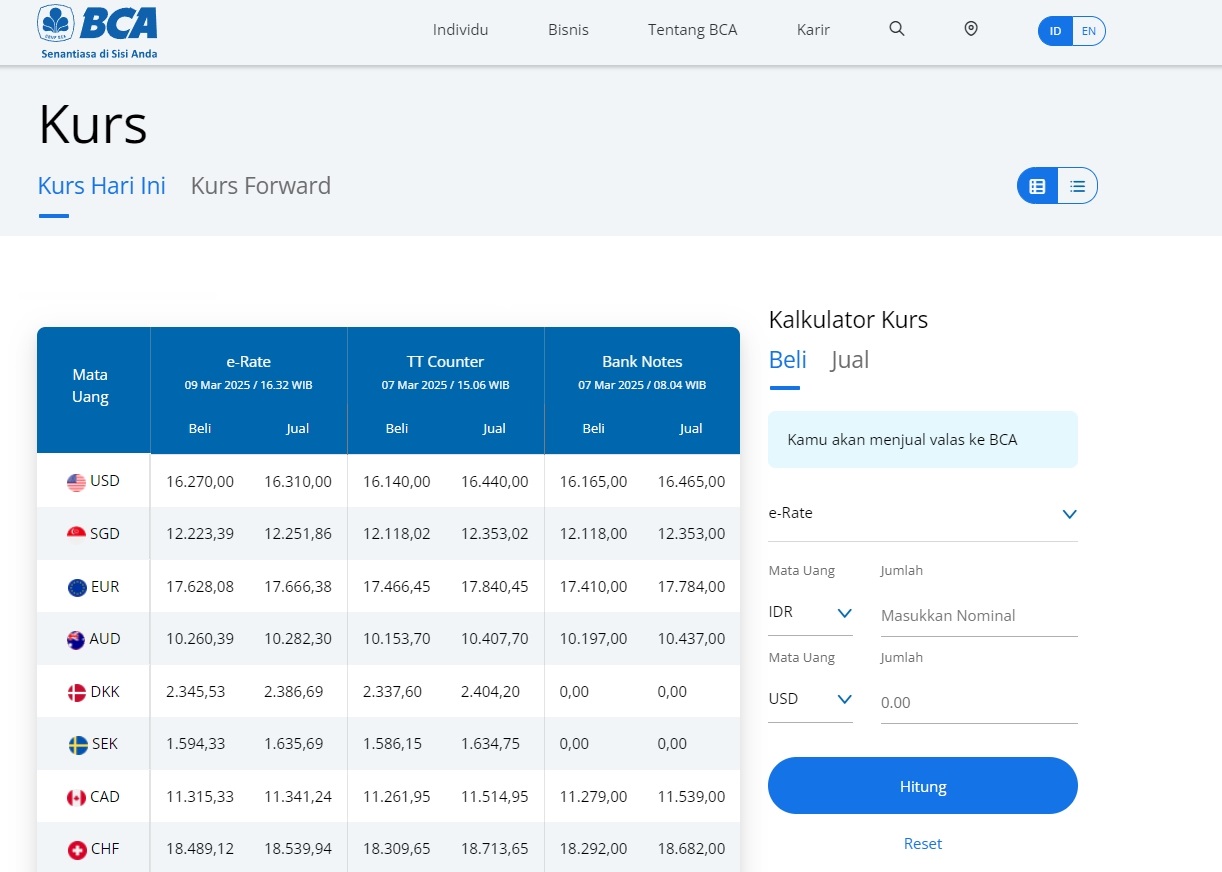The height and width of the screenshot is (872, 1222).
Task: Click USD TT Counter value 16.440,00
Action: 495,482
